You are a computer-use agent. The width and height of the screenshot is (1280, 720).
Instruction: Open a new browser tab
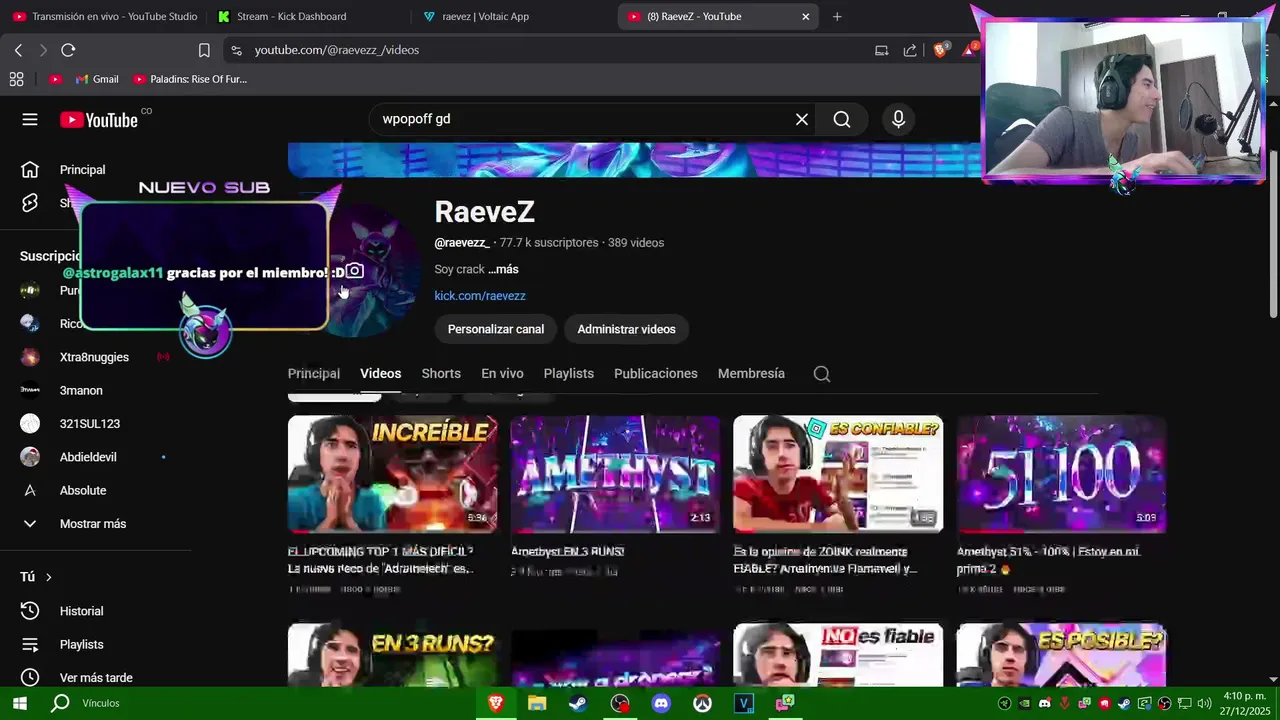click(837, 16)
